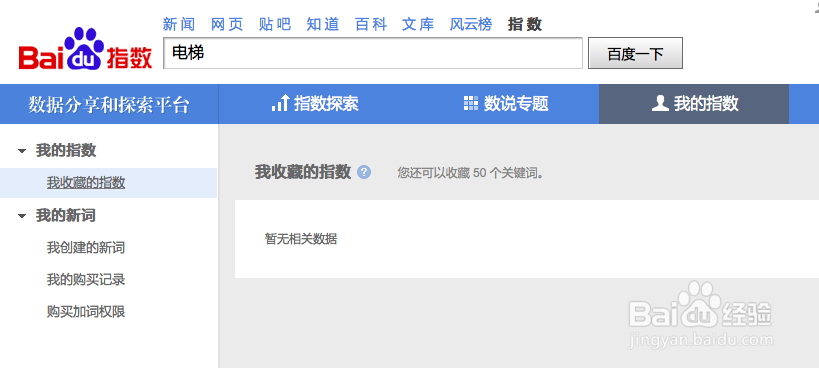Click the 我的指数 person icon

660,103
